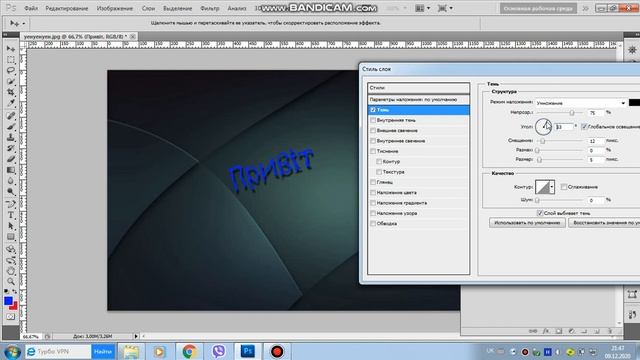
Task: Select the Eyedropper tool
Action: pyautogui.click(x=11, y=103)
